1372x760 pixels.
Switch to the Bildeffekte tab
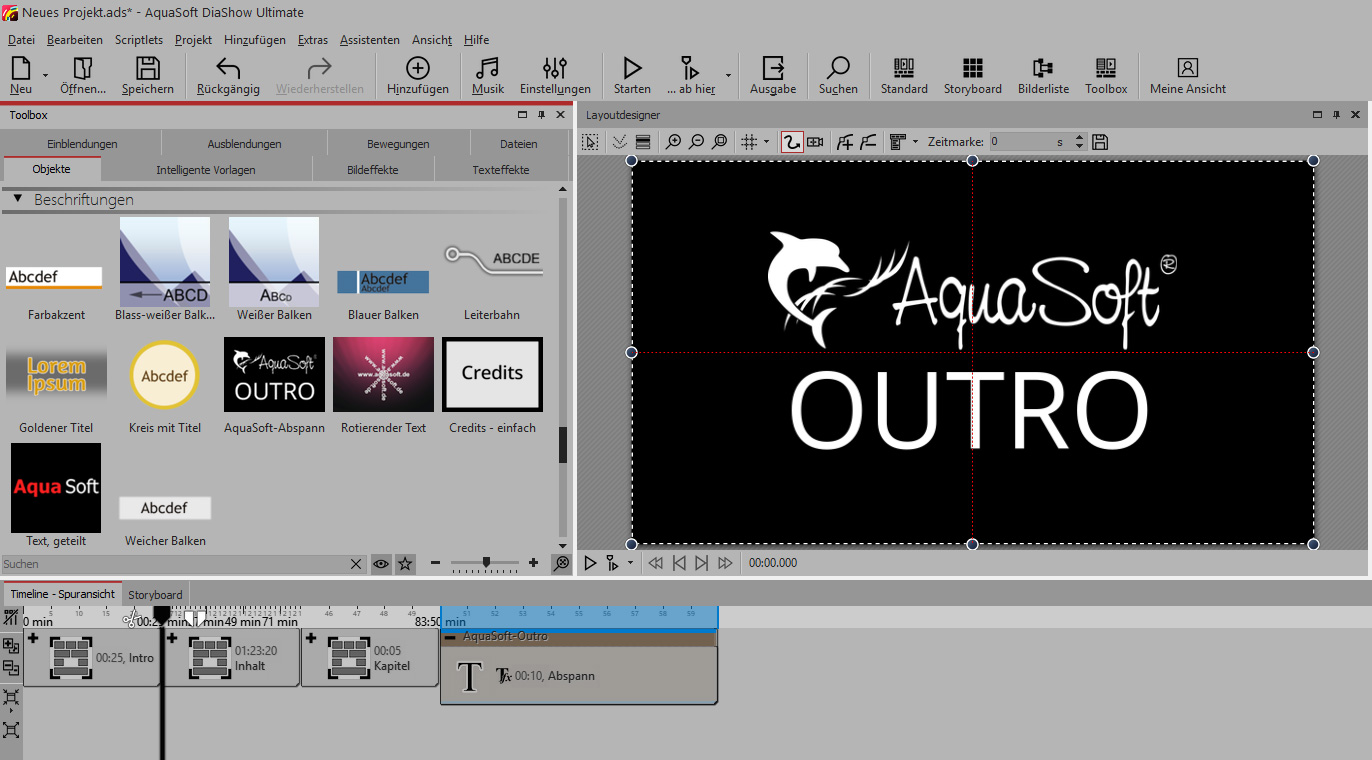pyautogui.click(x=372, y=170)
